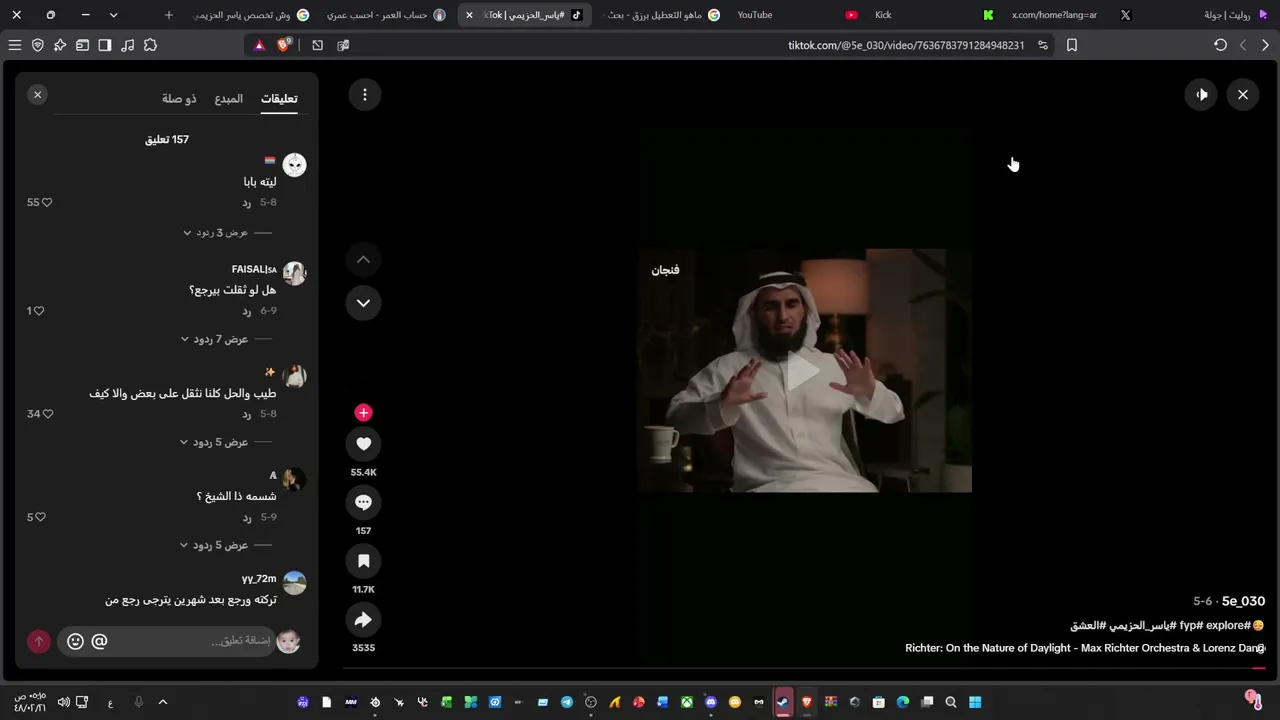Switch to the تعليقات tab
Screen dimensions: 1280x720
(279, 98)
